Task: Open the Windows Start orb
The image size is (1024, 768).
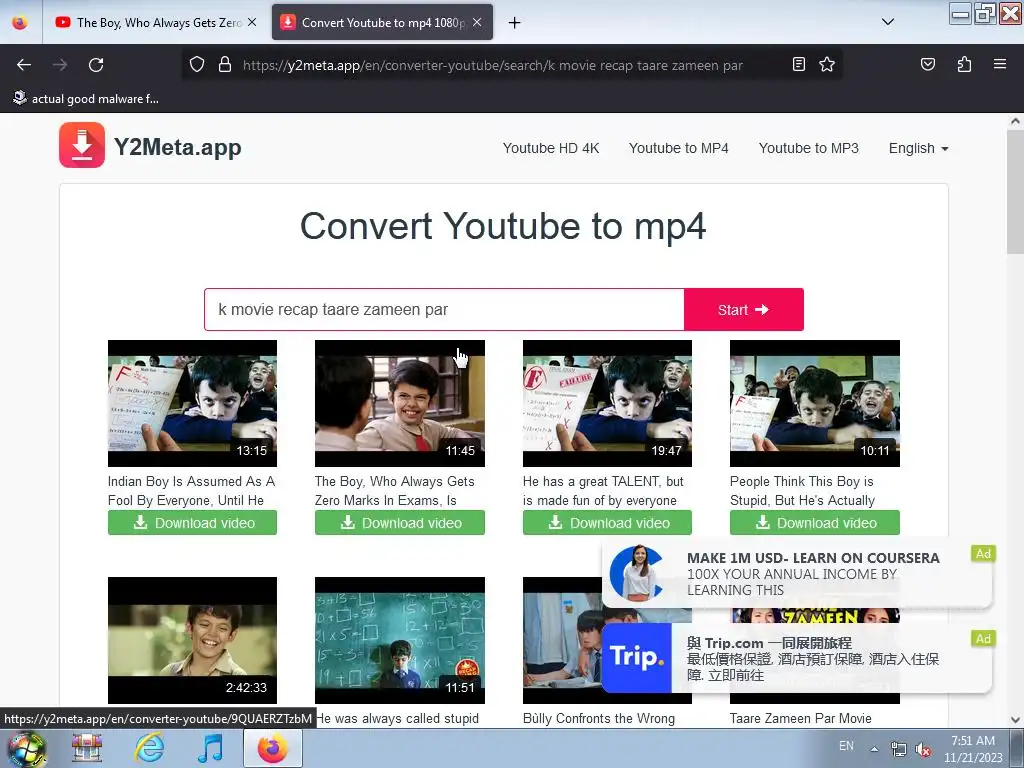Action: pyautogui.click(x=26, y=748)
